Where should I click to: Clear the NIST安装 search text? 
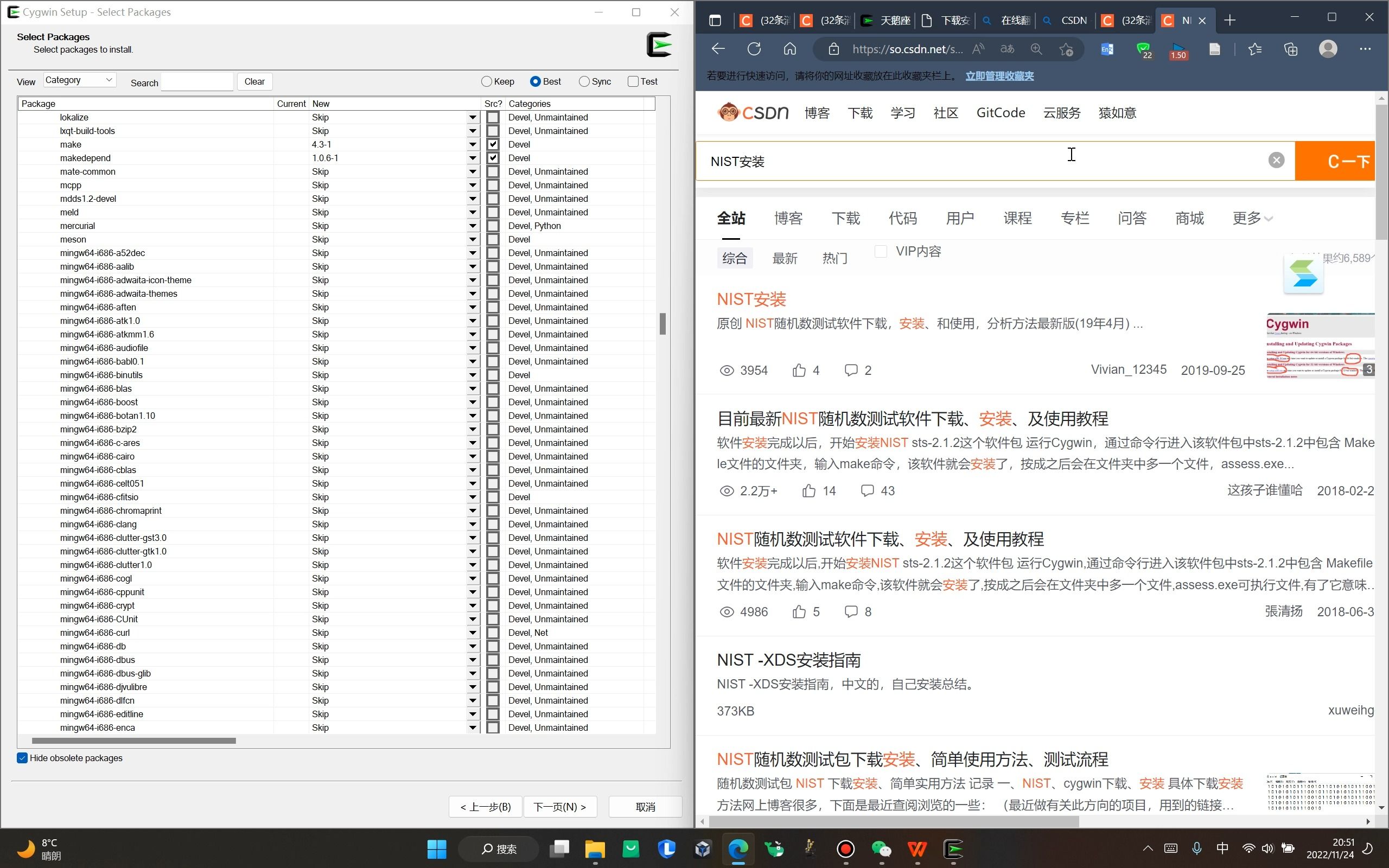pos(1276,160)
